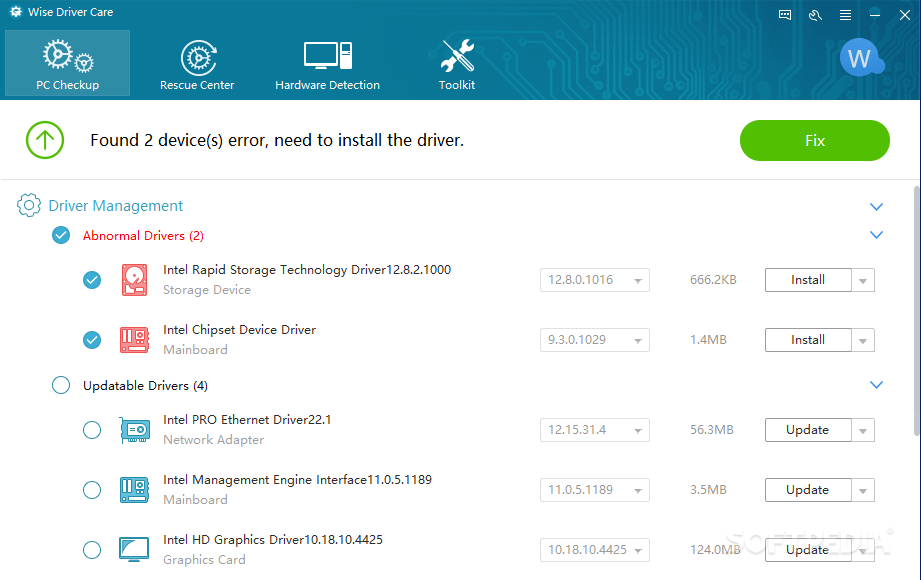Click the key tool icon in title bar

tap(815, 15)
